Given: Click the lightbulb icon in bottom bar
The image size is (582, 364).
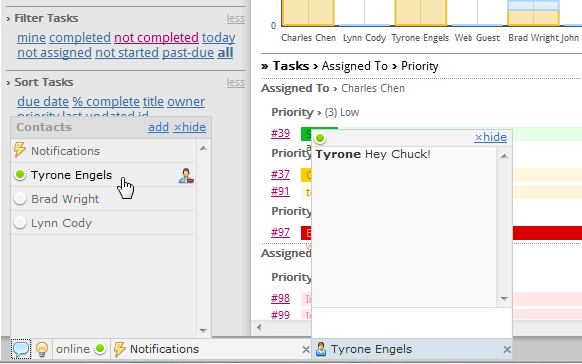Looking at the screenshot, I should [42, 349].
